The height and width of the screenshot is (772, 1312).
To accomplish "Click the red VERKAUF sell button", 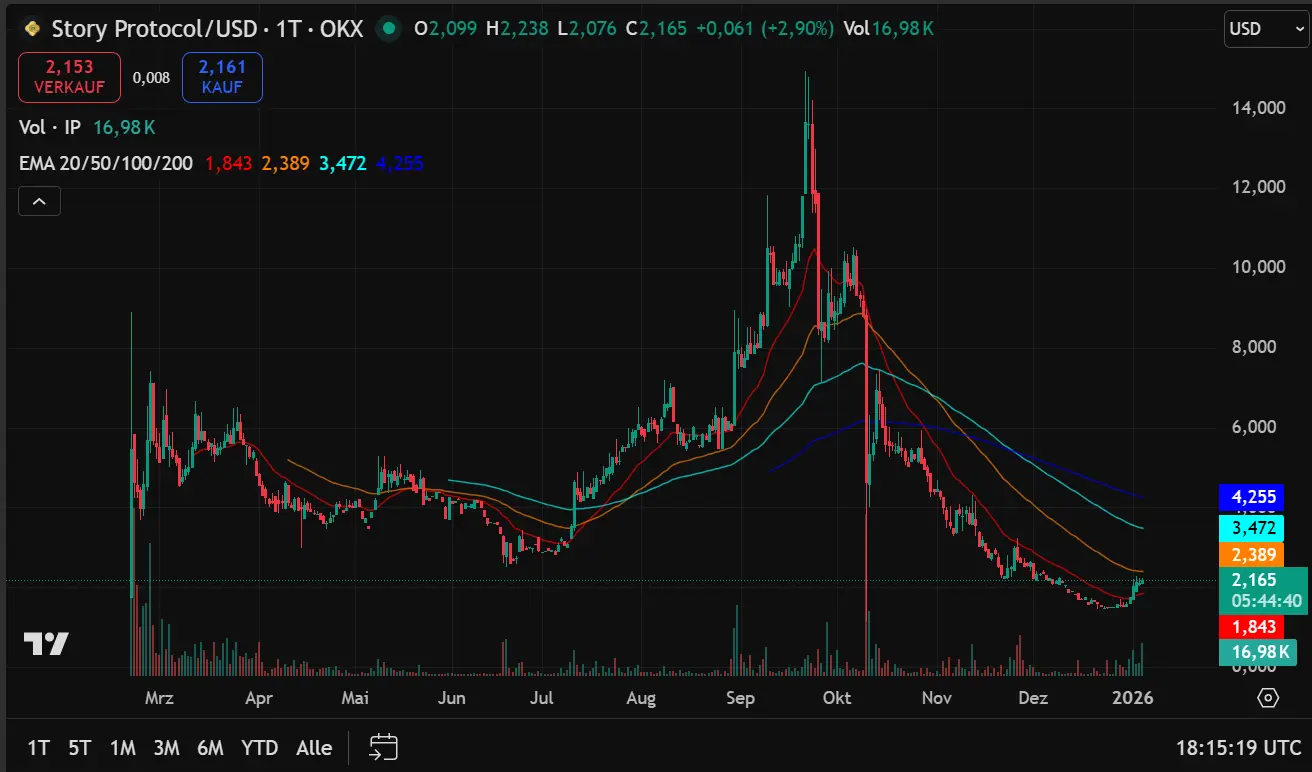I will (x=69, y=77).
